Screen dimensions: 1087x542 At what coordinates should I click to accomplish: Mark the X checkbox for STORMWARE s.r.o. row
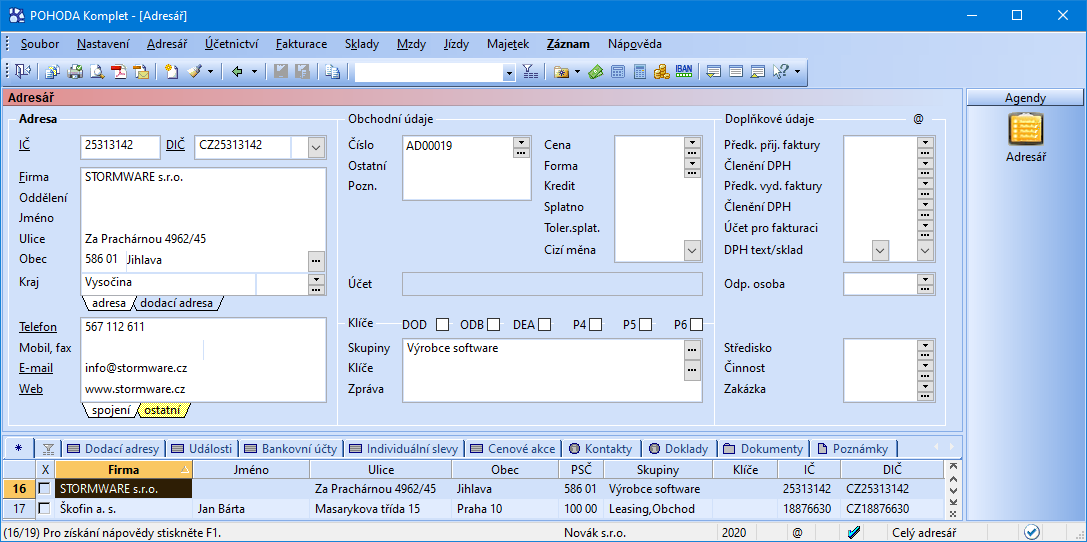click(45, 489)
